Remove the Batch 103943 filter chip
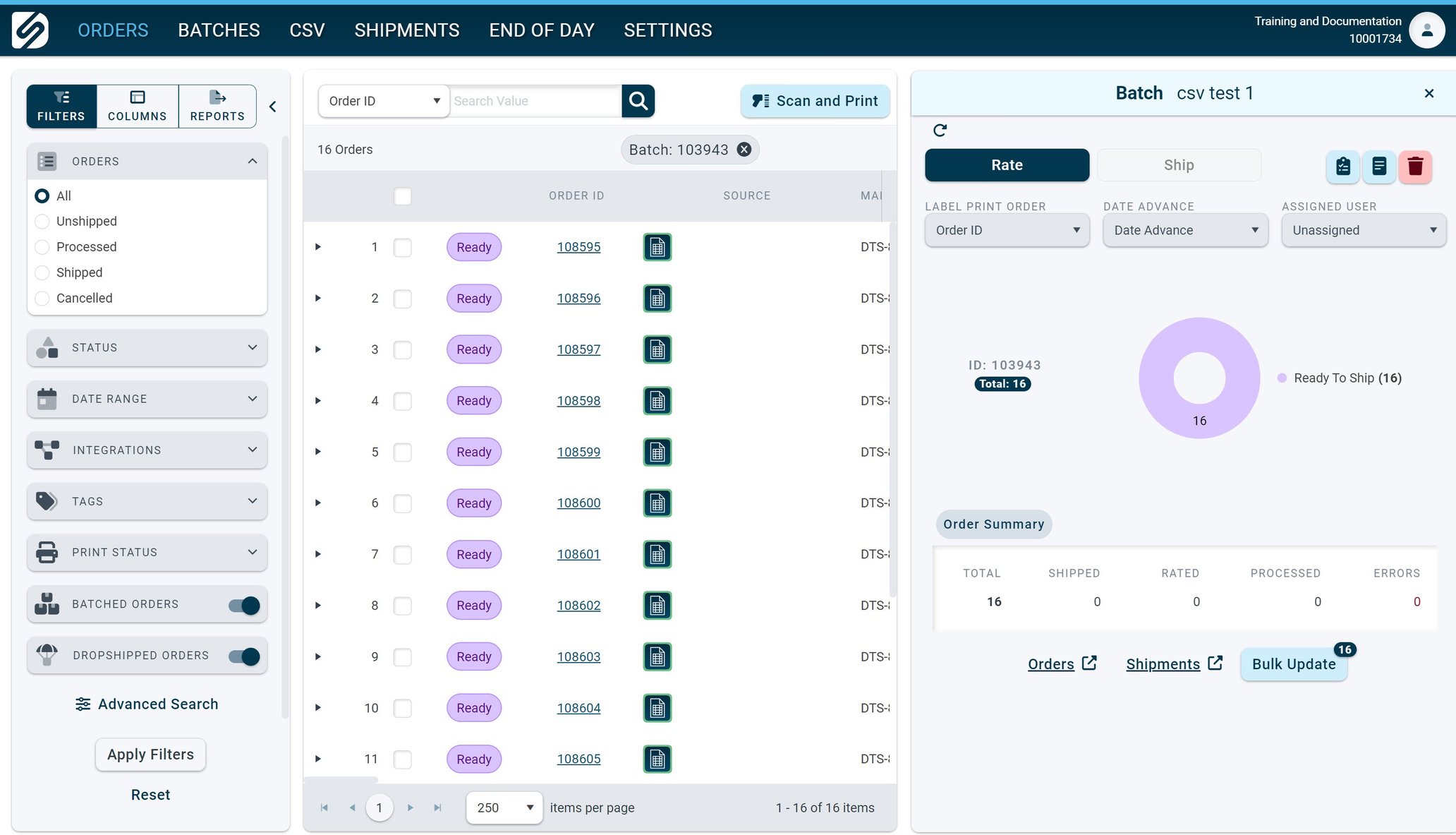 point(744,149)
